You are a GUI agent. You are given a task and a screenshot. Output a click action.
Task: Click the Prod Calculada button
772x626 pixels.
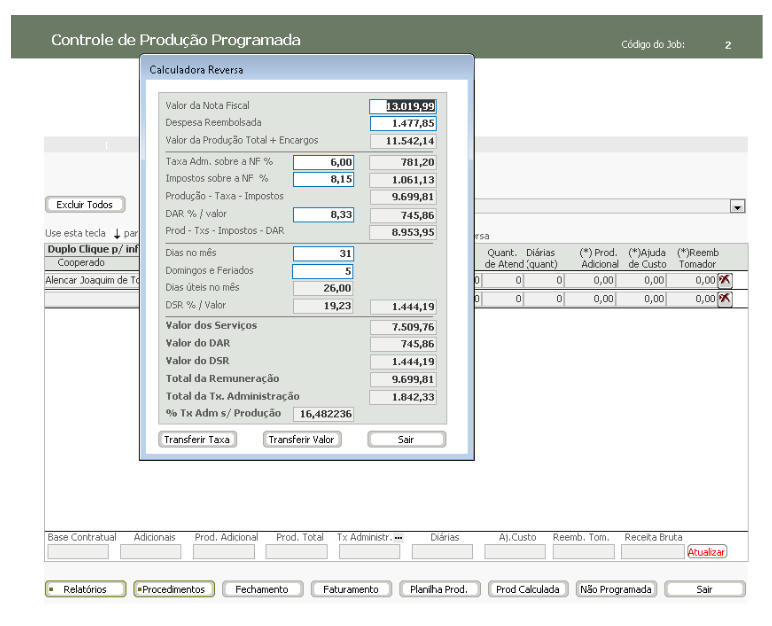click(529, 589)
